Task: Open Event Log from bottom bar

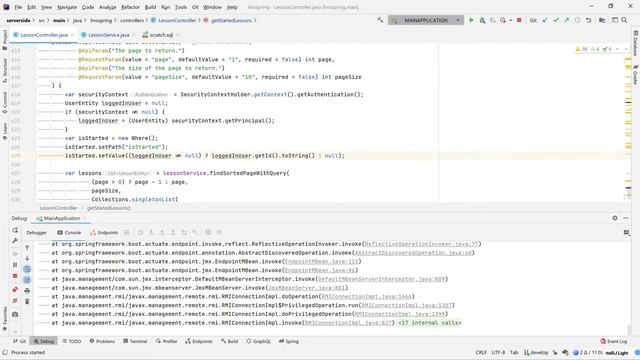Action: (613, 341)
